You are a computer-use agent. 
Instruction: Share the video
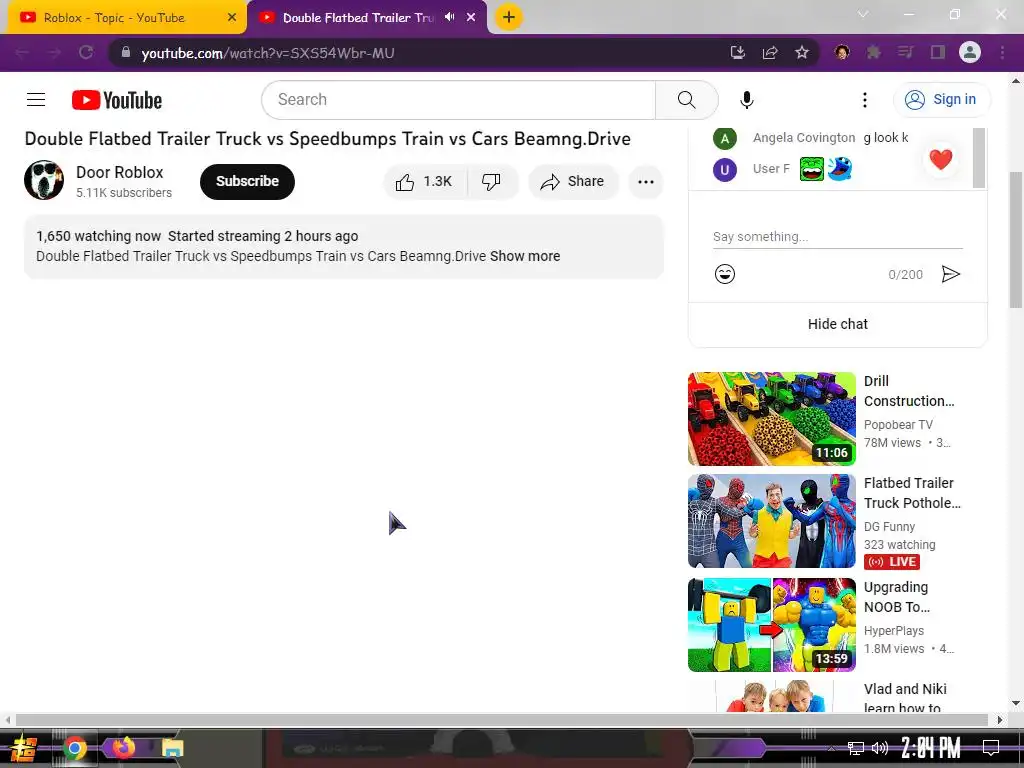[x=572, y=182]
